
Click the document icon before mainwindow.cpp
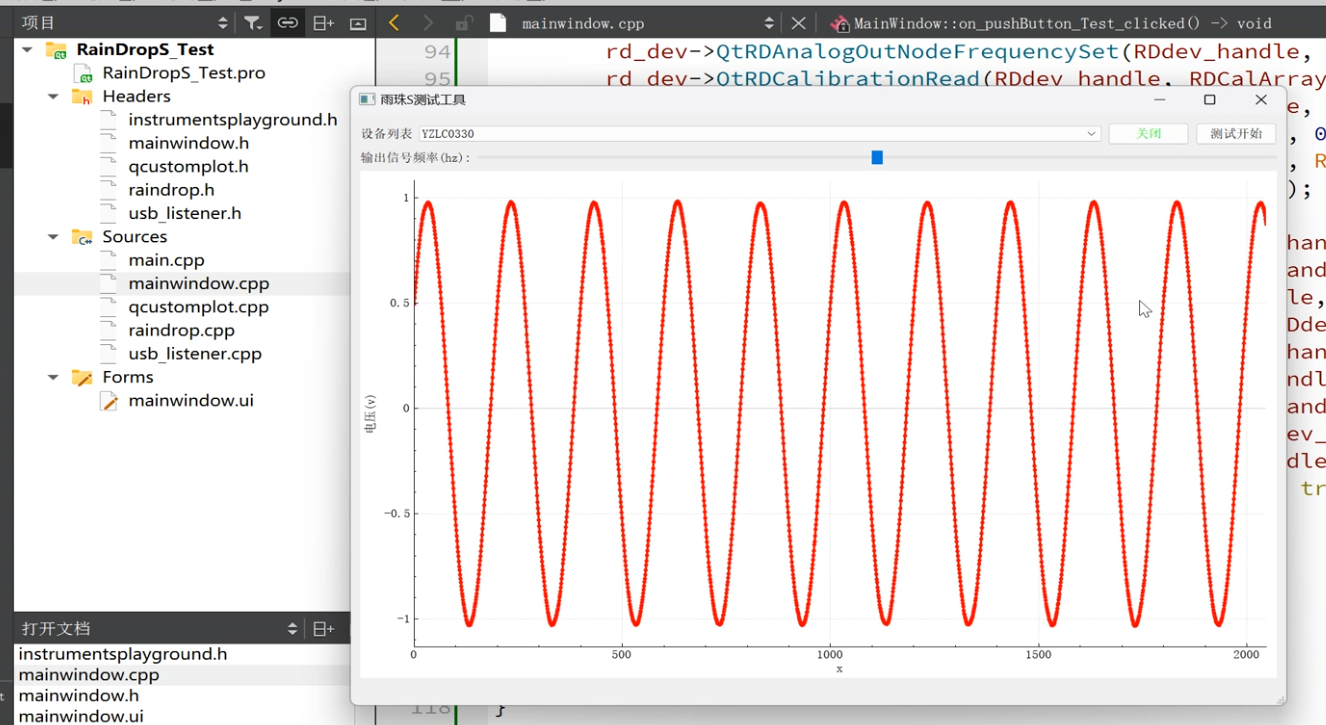[x=497, y=23]
